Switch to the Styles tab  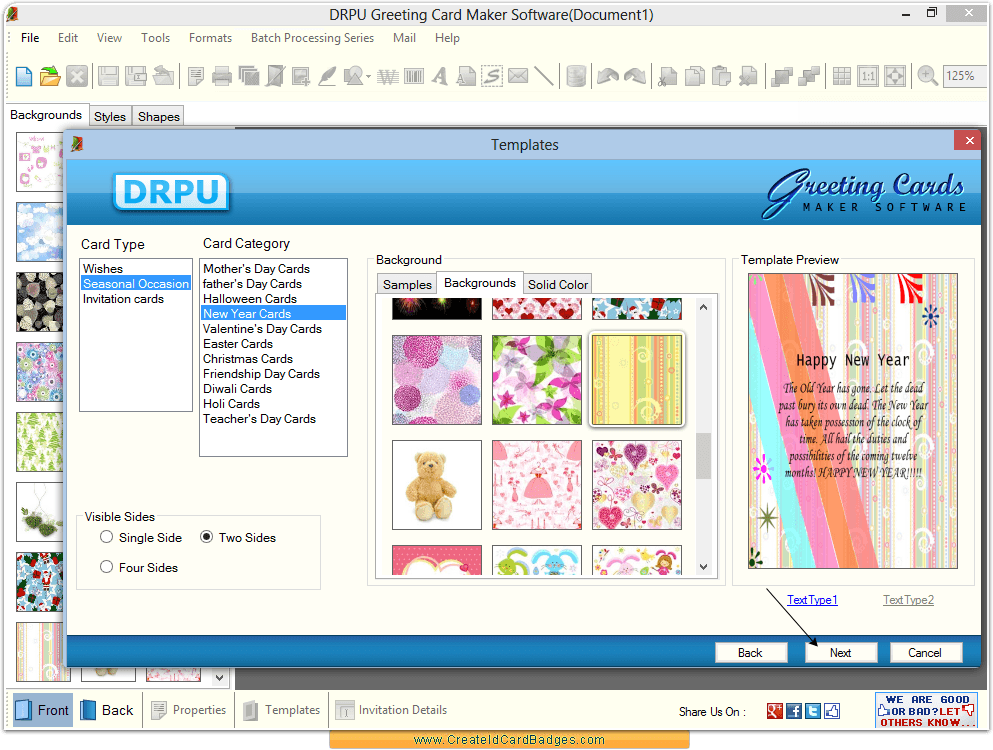click(x=110, y=117)
